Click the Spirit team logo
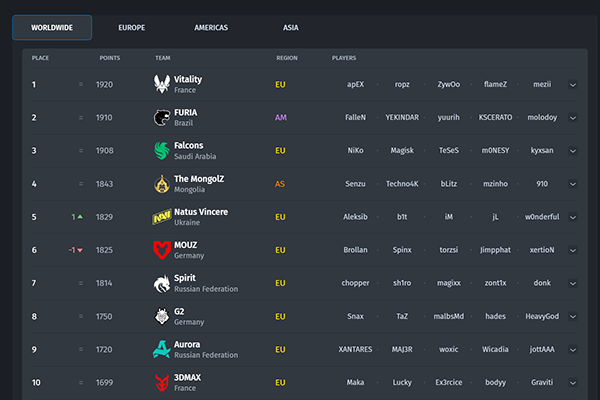The image size is (600, 400). pyautogui.click(x=162, y=283)
